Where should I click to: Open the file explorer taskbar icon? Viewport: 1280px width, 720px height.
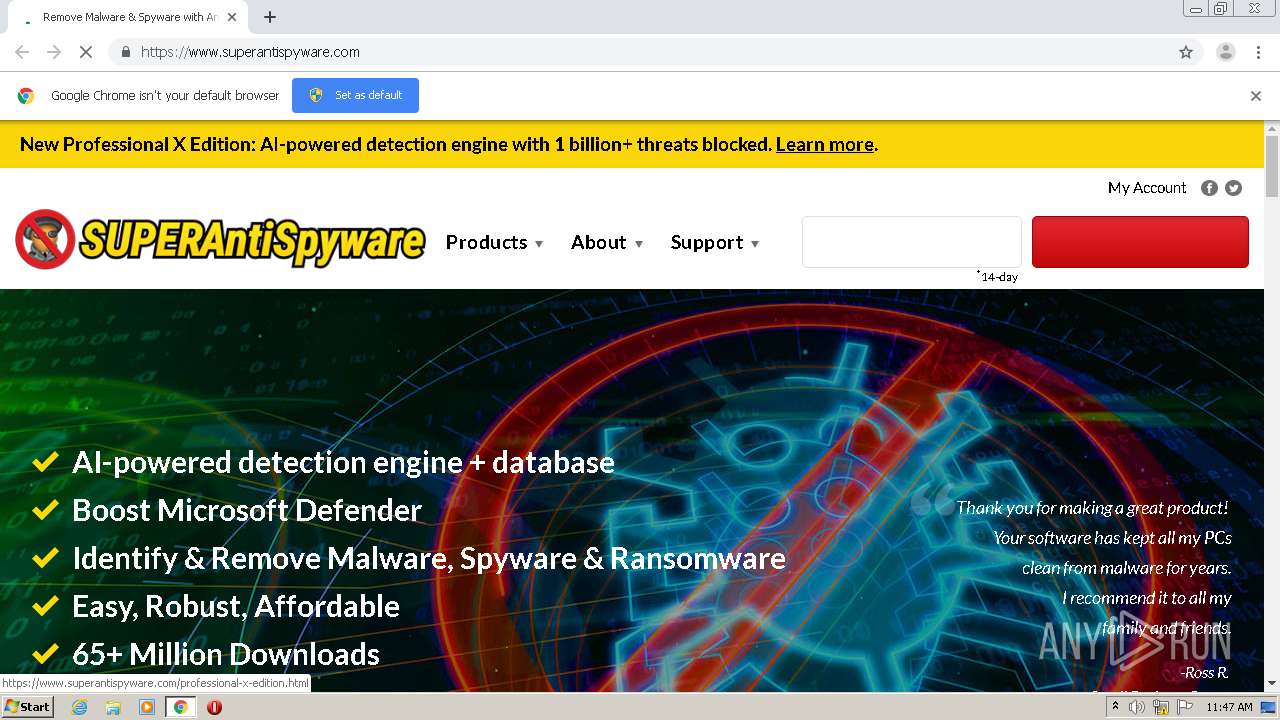tap(113, 707)
